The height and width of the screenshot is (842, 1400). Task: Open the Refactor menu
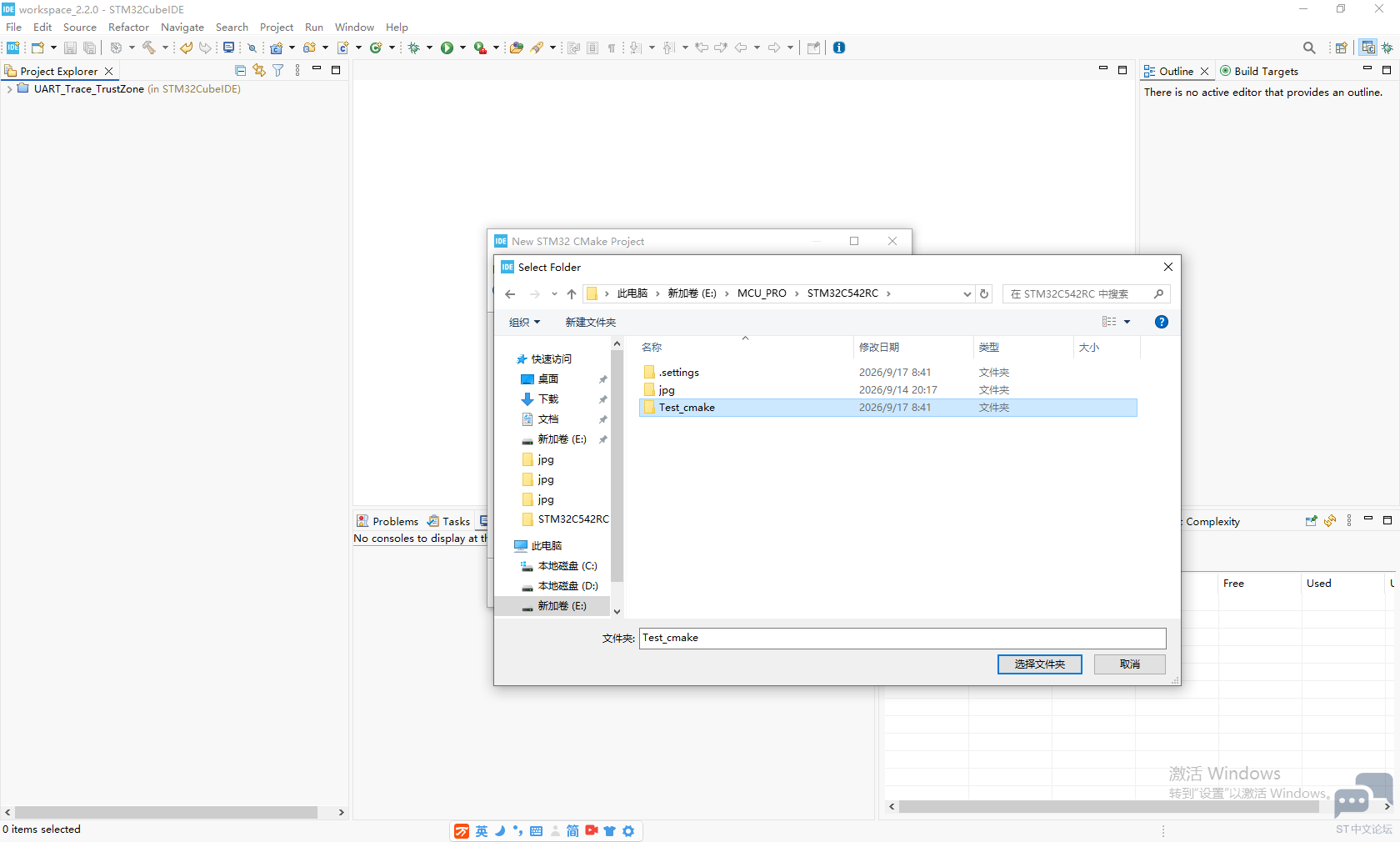(x=128, y=28)
